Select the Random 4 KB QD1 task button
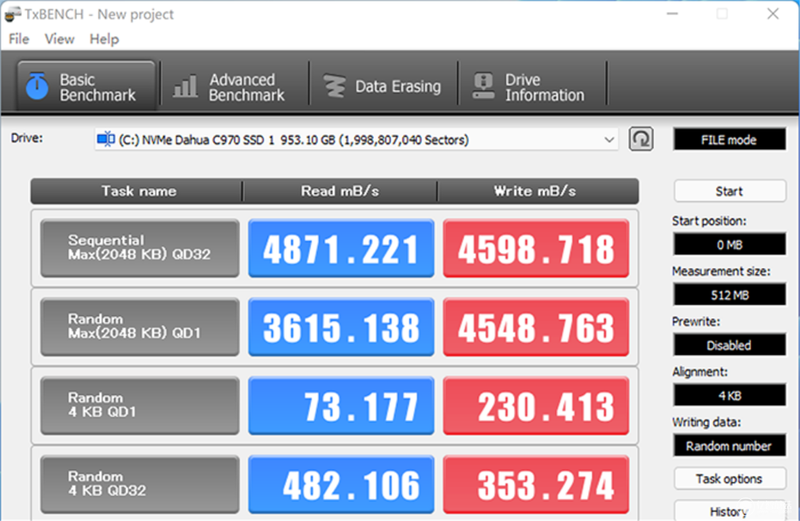The image size is (800, 521). [x=140, y=405]
